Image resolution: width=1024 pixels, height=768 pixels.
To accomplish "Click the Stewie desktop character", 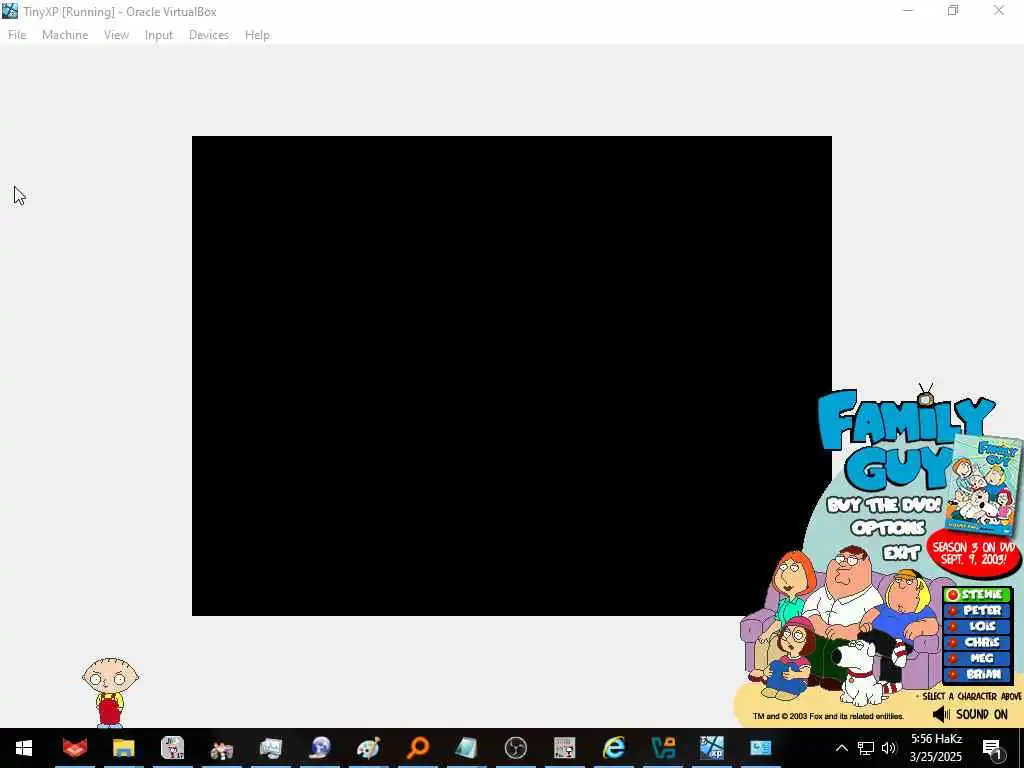I will coord(110,692).
